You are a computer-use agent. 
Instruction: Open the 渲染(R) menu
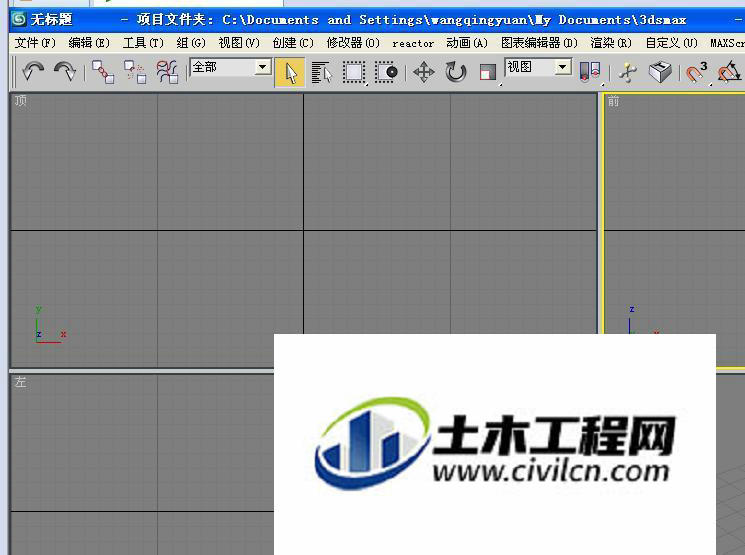coord(611,43)
